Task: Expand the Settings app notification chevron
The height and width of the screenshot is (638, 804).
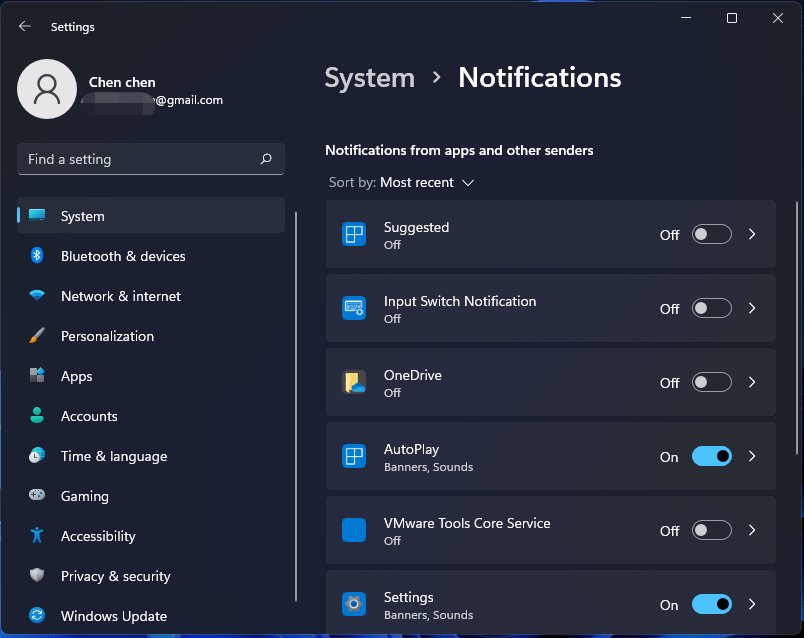Action: (752, 605)
